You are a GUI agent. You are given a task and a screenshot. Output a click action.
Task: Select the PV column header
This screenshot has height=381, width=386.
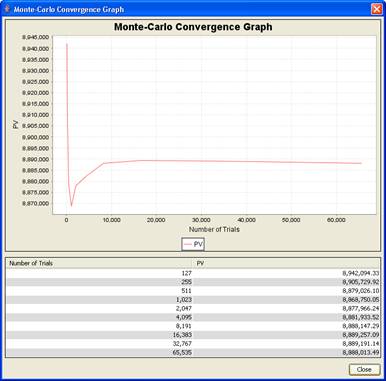coord(287,263)
